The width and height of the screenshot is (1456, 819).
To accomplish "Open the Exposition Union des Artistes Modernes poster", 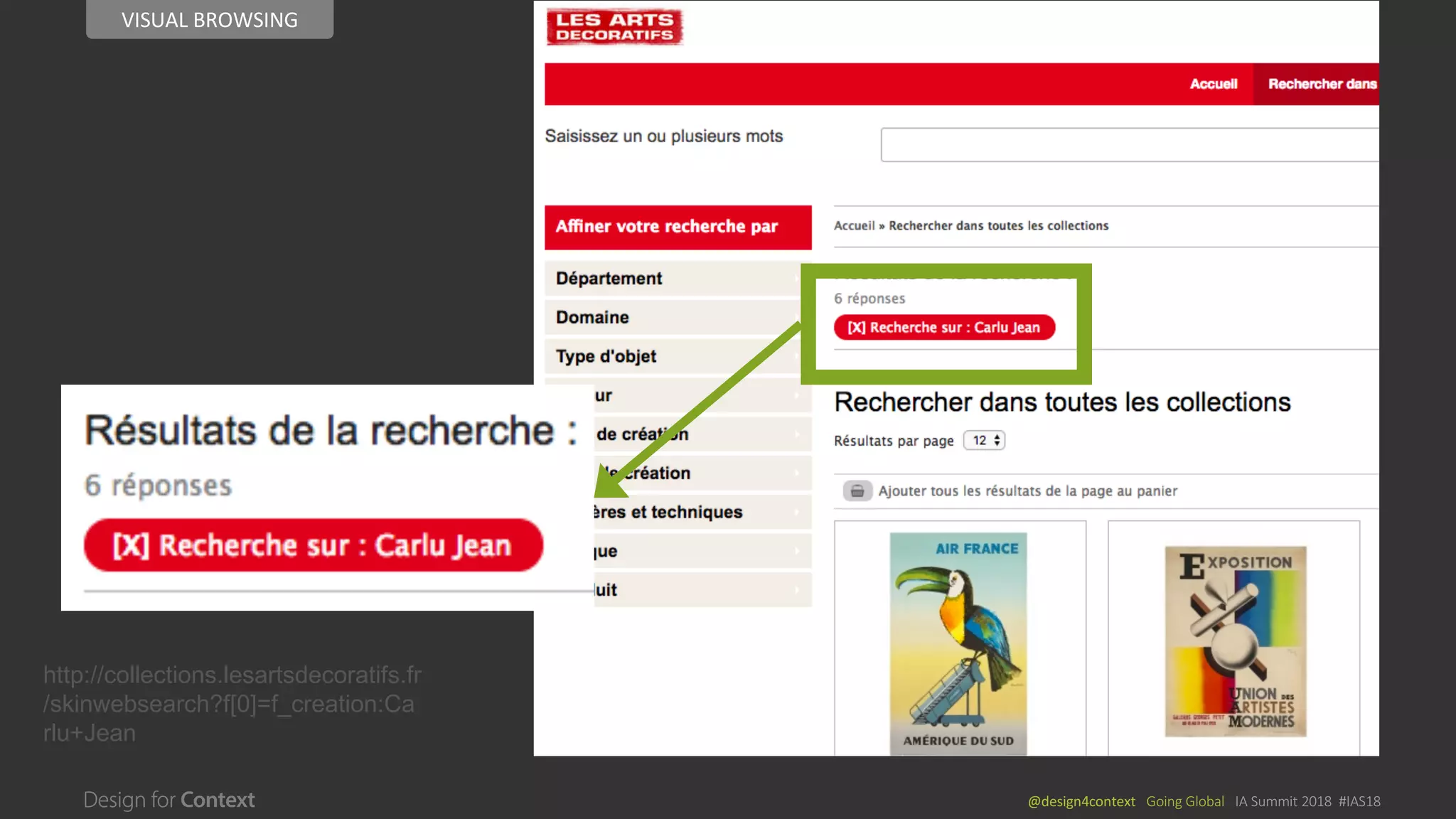I will (x=1236, y=641).
